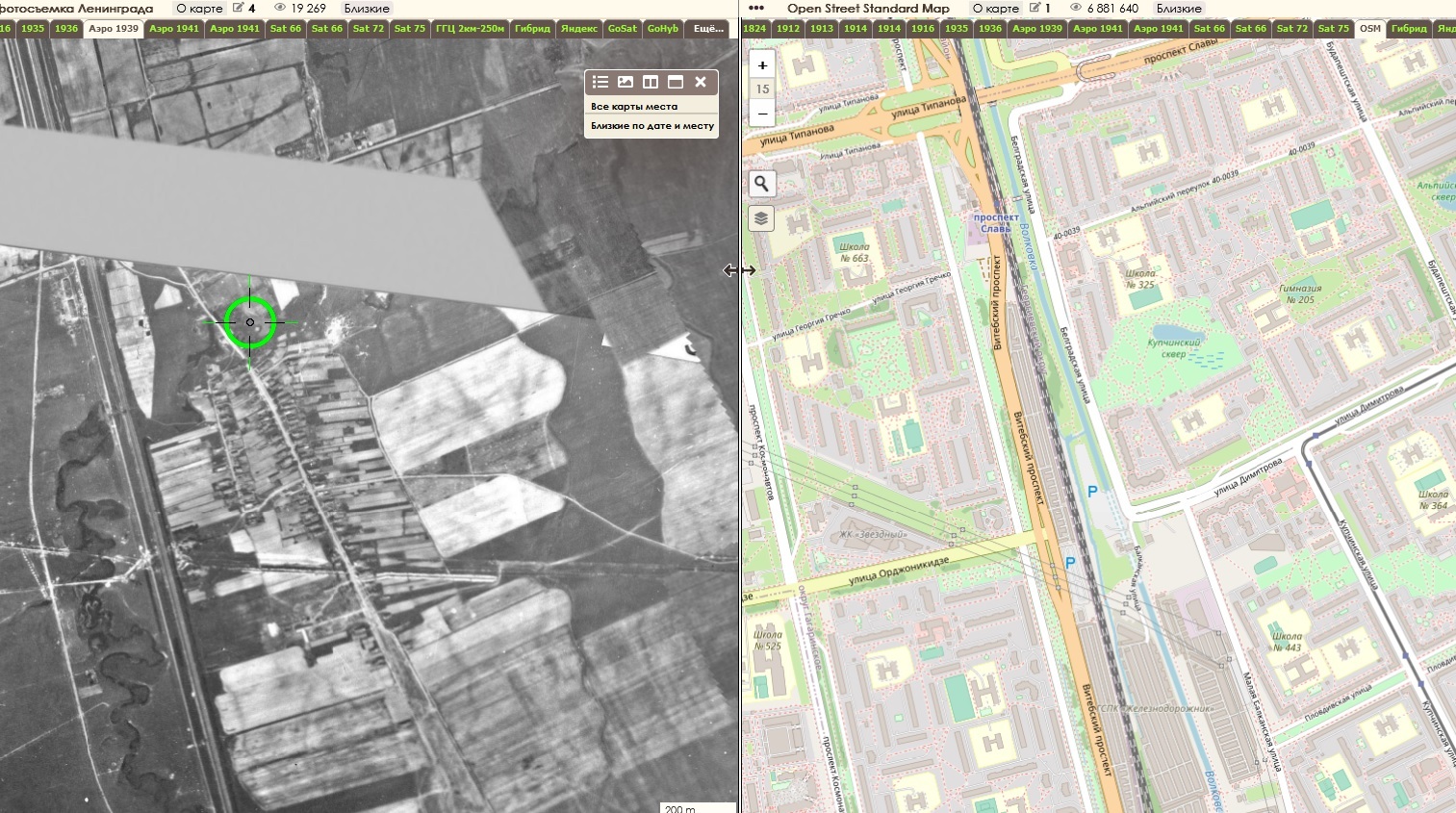Expand the Ещё… more maps dropdown

(708, 28)
